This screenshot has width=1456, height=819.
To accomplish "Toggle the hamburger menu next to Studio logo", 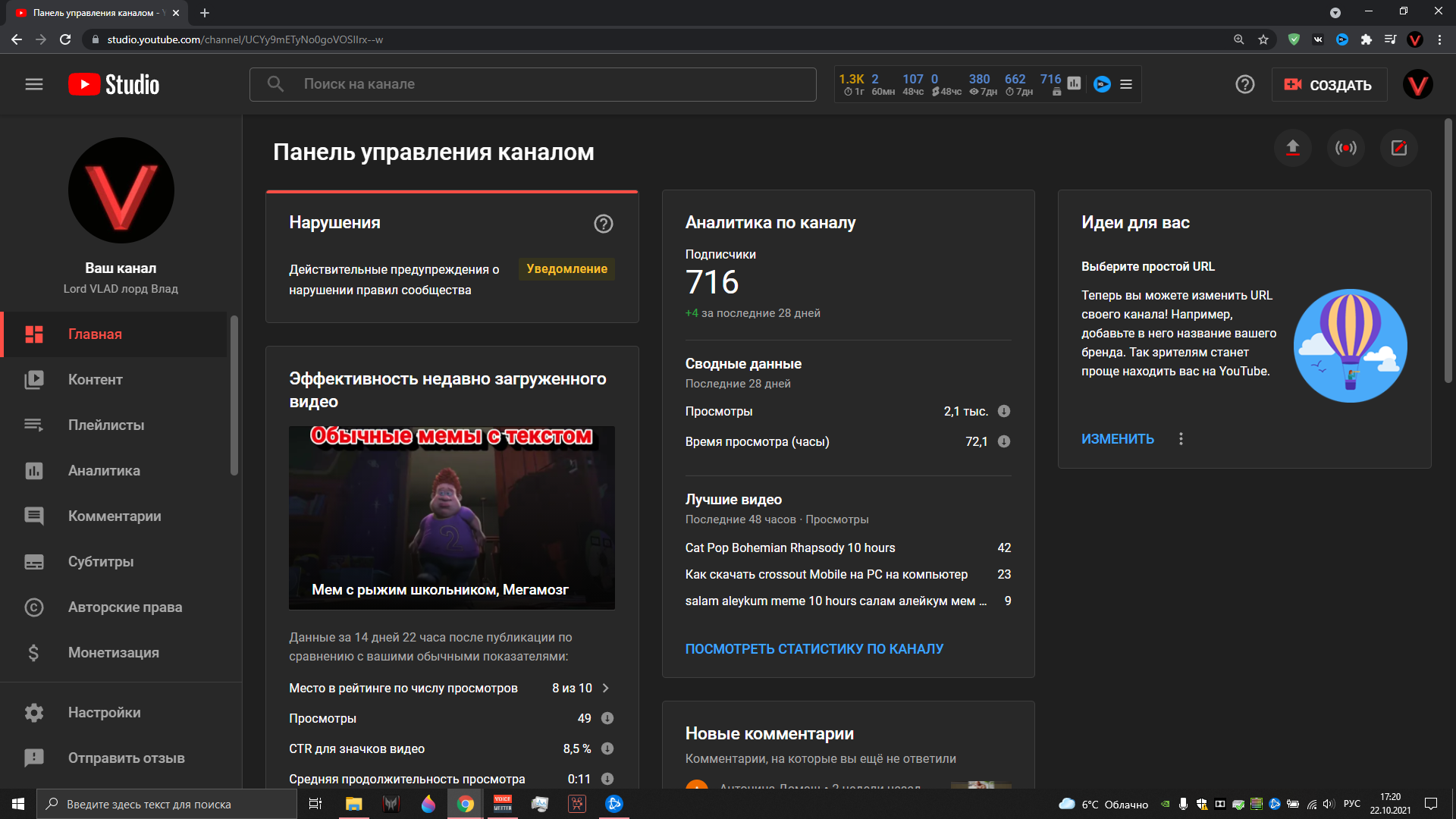I will (x=34, y=84).
